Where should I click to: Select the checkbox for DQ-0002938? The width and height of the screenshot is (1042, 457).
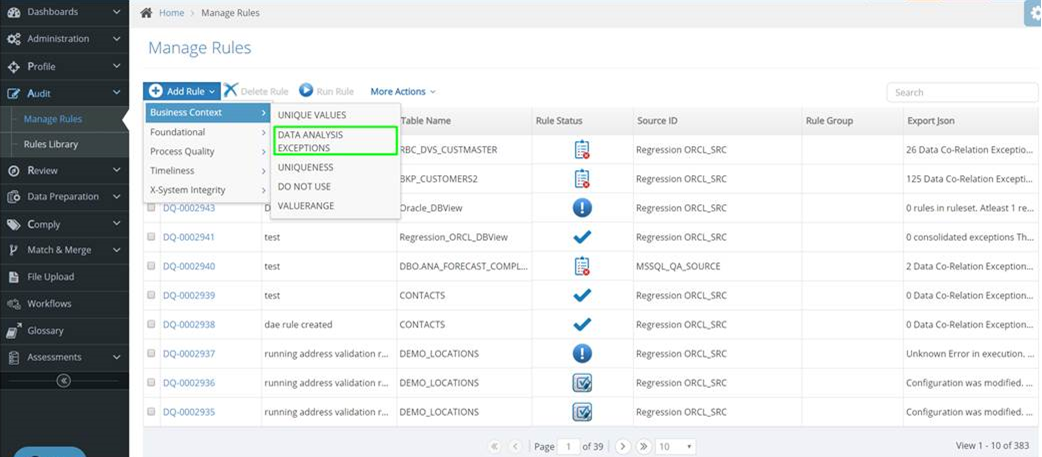tap(152, 324)
